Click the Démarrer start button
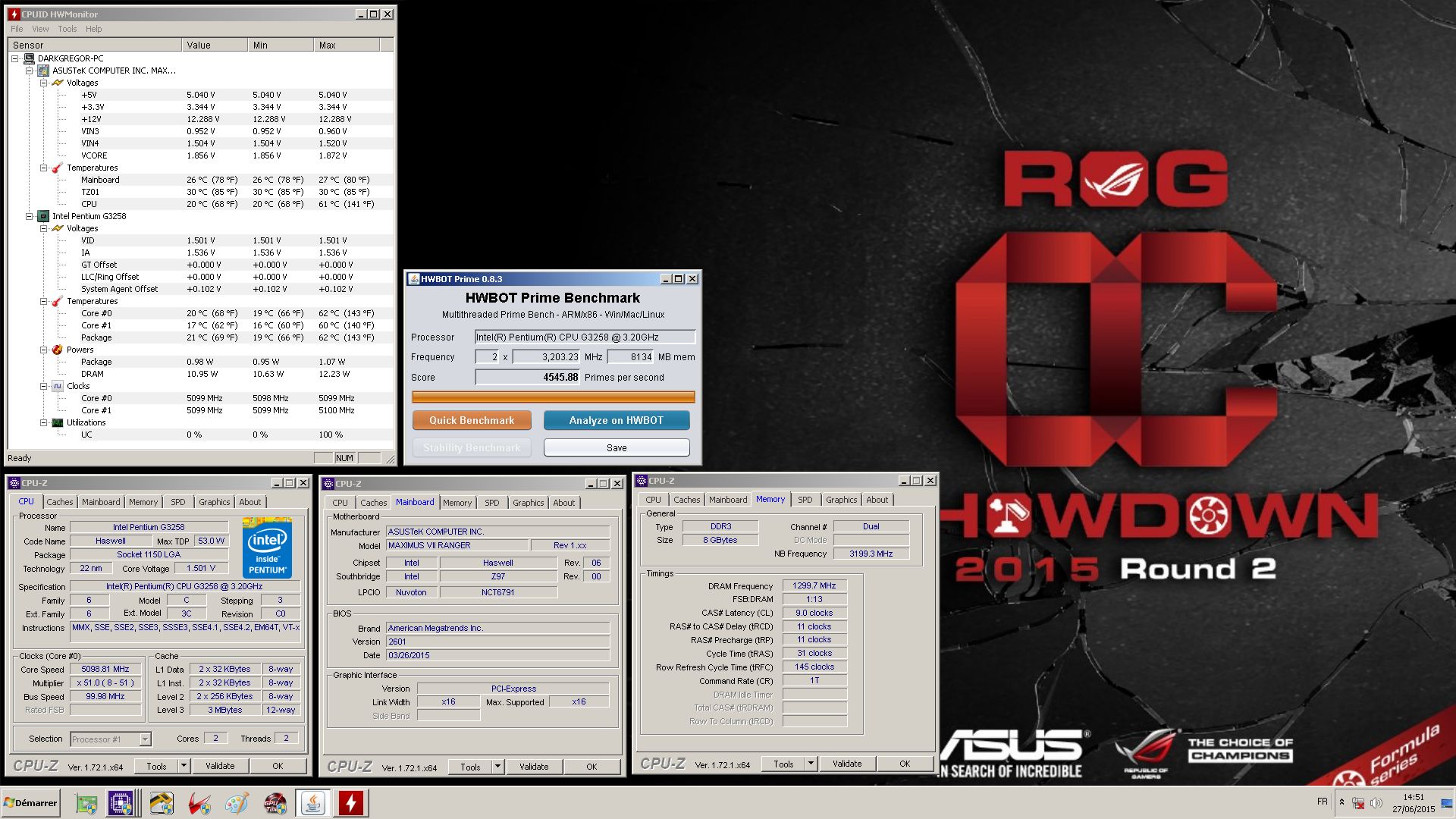1456x819 pixels. pos(31,803)
